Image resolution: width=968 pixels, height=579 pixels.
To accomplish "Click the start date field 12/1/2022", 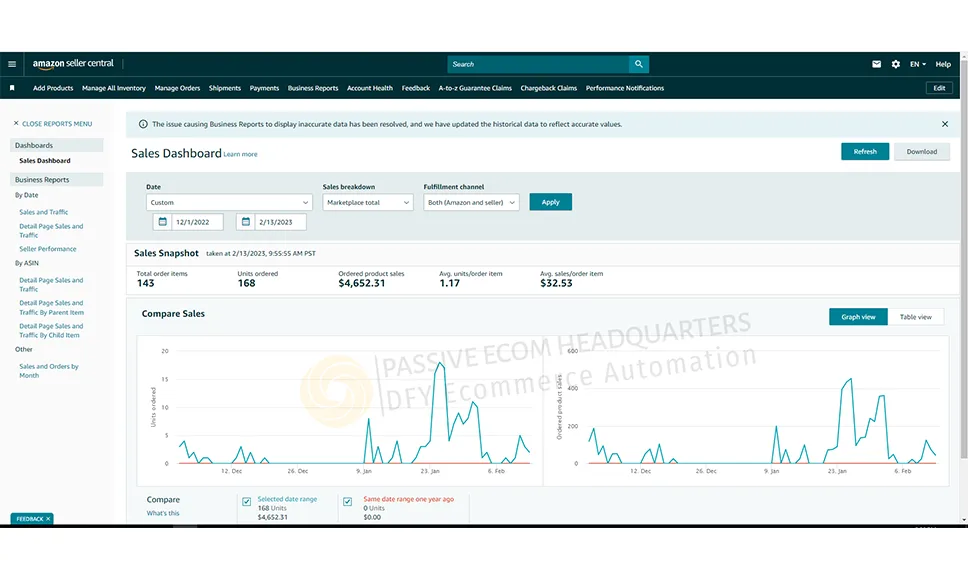I will 197,222.
